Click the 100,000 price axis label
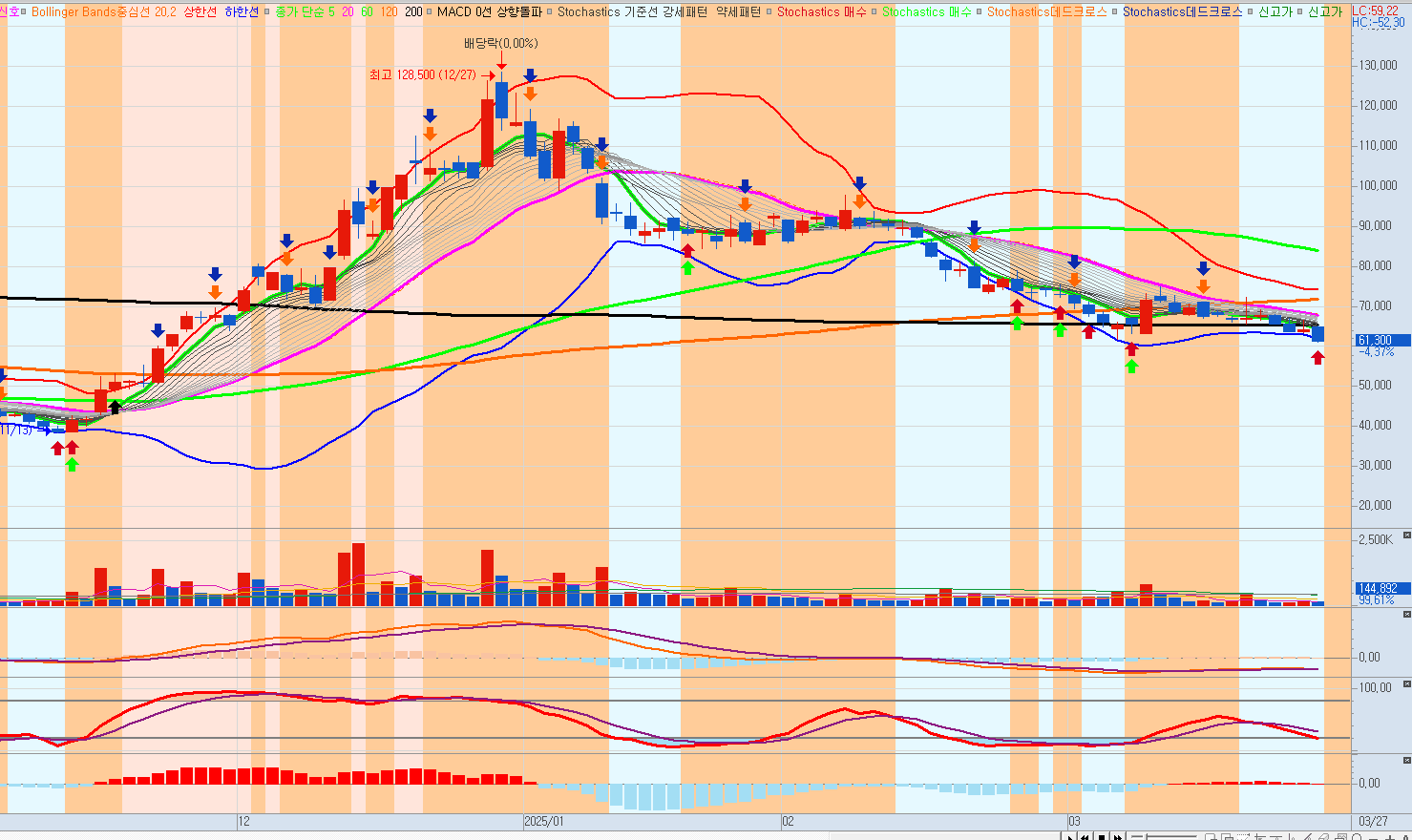 coord(1379,185)
